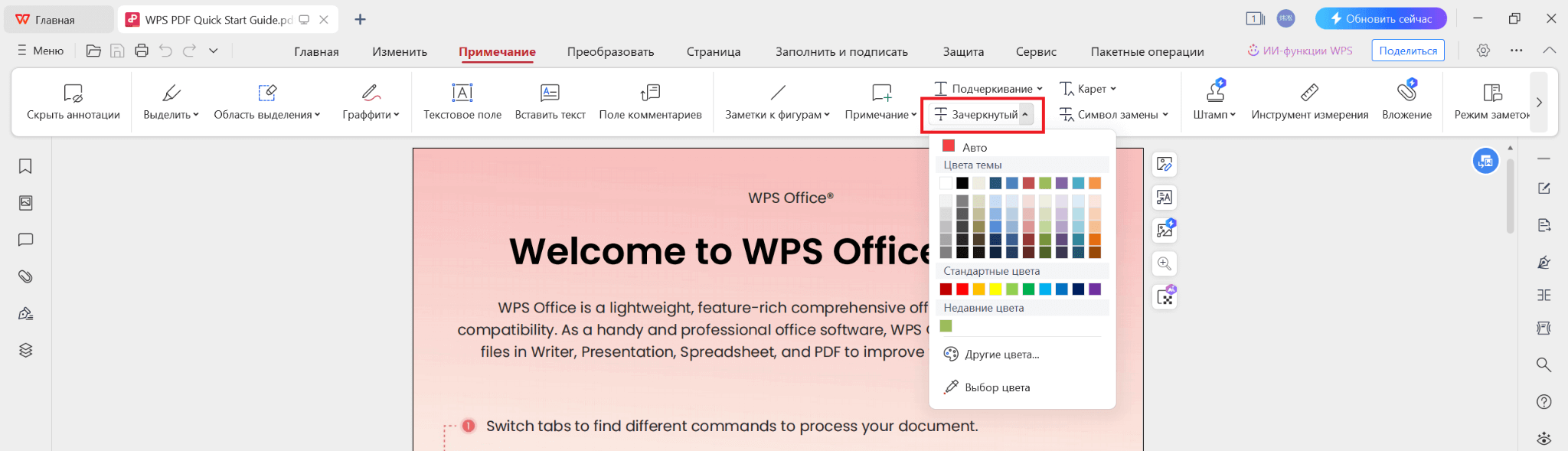Open the Protection tab

pyautogui.click(x=963, y=51)
